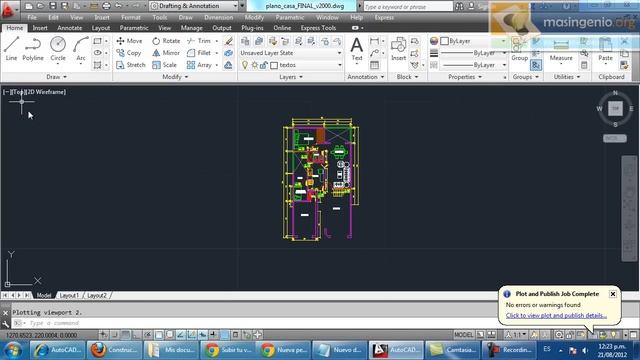Toggle layer on/off lightbulb for textos

(x=245, y=65)
